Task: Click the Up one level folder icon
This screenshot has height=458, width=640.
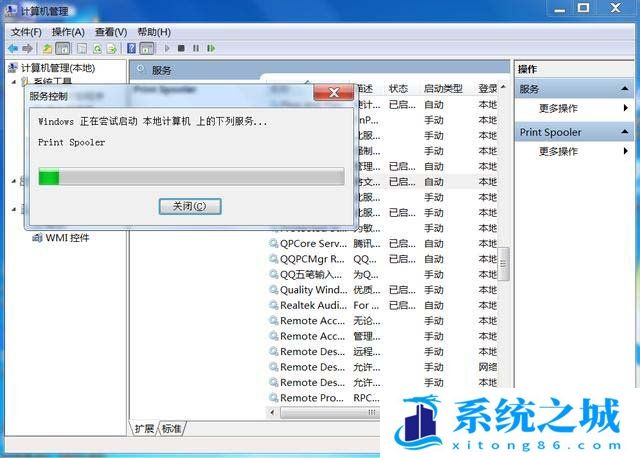Action: [47, 48]
